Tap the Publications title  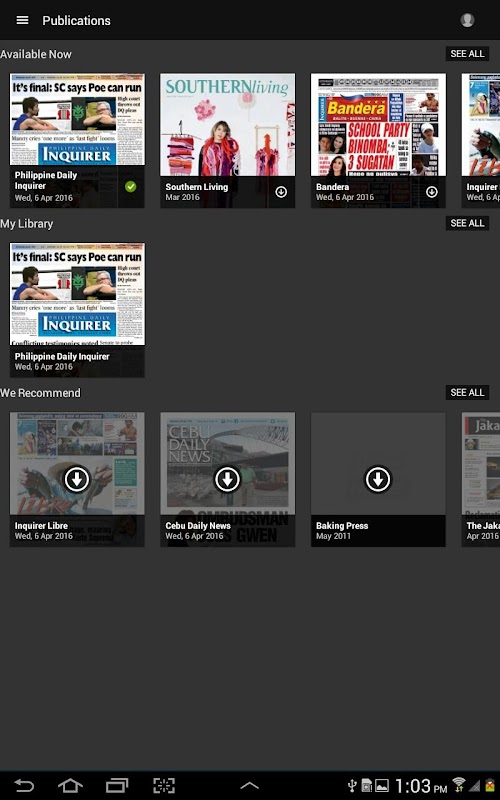(x=77, y=20)
